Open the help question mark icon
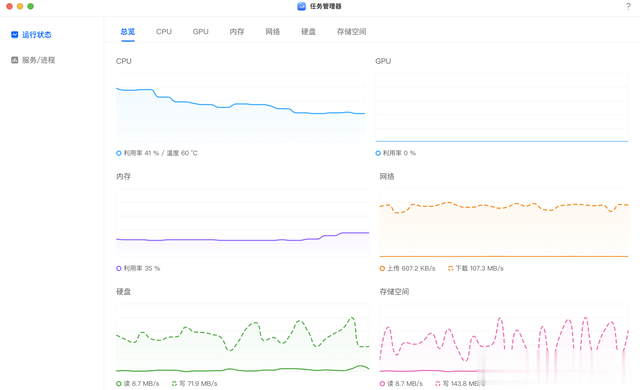Screen dimensions: 640x390 [x=628, y=7]
